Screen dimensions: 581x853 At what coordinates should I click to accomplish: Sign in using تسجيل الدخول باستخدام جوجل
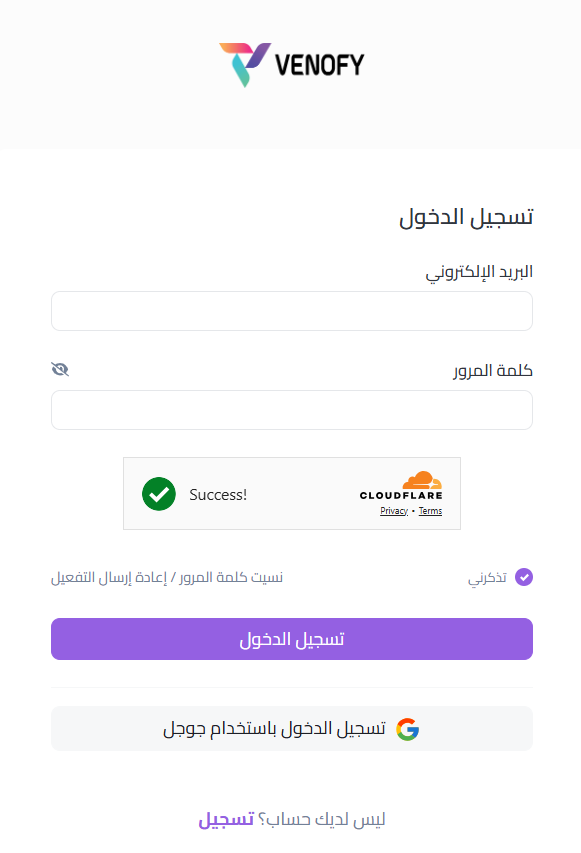click(292, 729)
